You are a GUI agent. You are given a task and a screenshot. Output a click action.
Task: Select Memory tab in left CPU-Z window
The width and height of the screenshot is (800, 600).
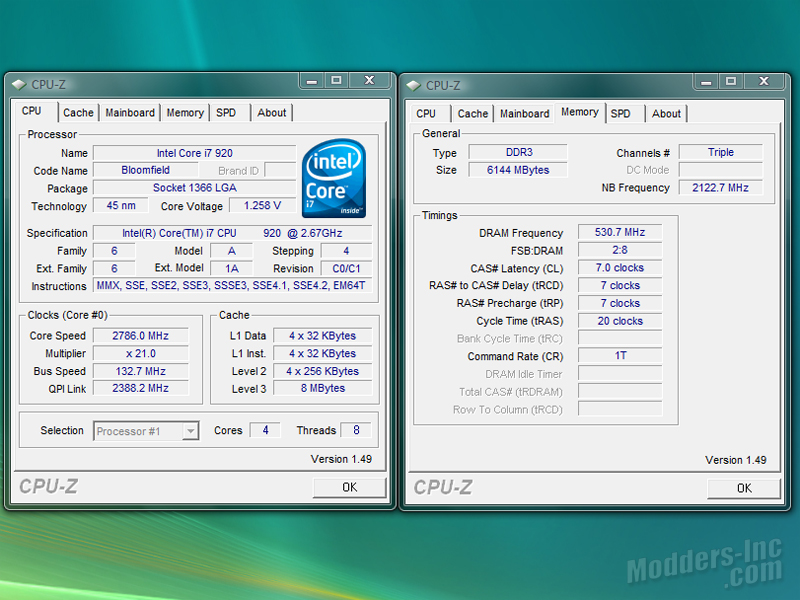185,113
